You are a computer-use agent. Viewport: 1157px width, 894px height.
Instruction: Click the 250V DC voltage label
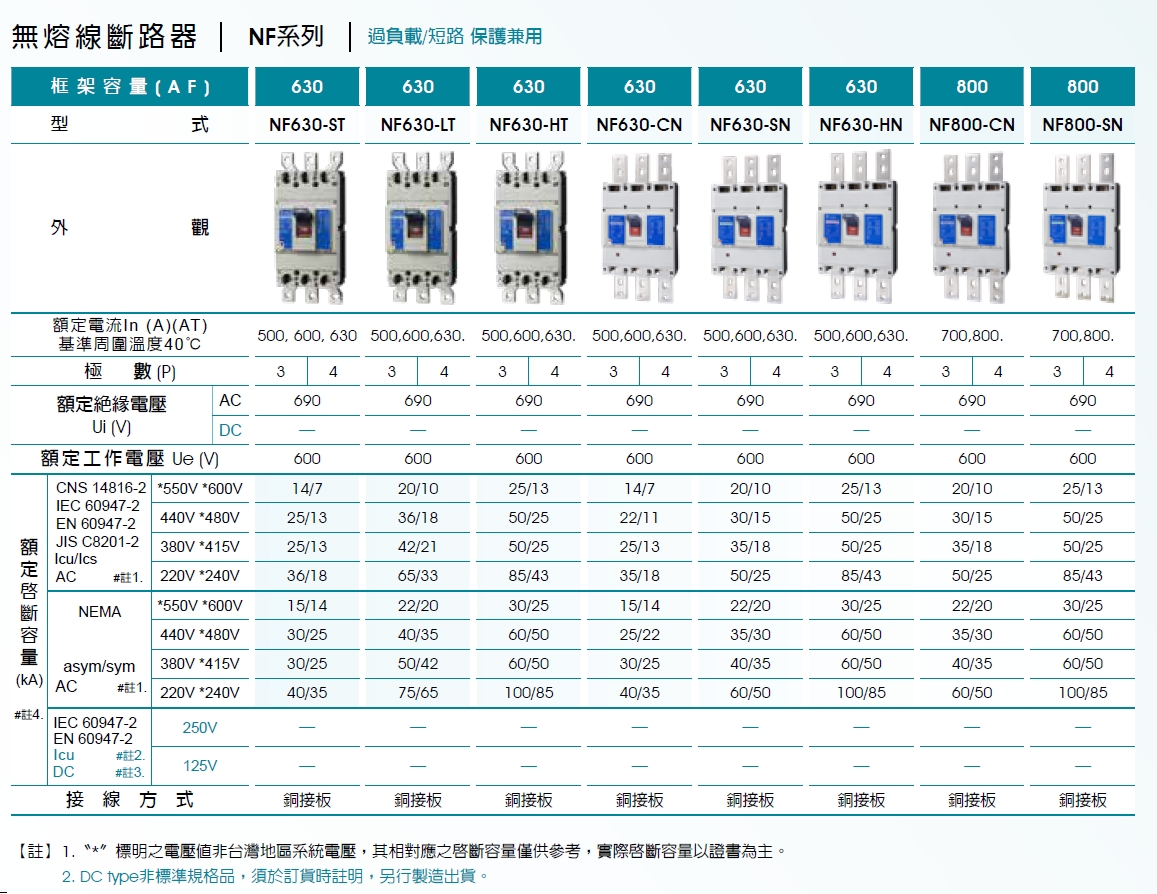tap(200, 728)
